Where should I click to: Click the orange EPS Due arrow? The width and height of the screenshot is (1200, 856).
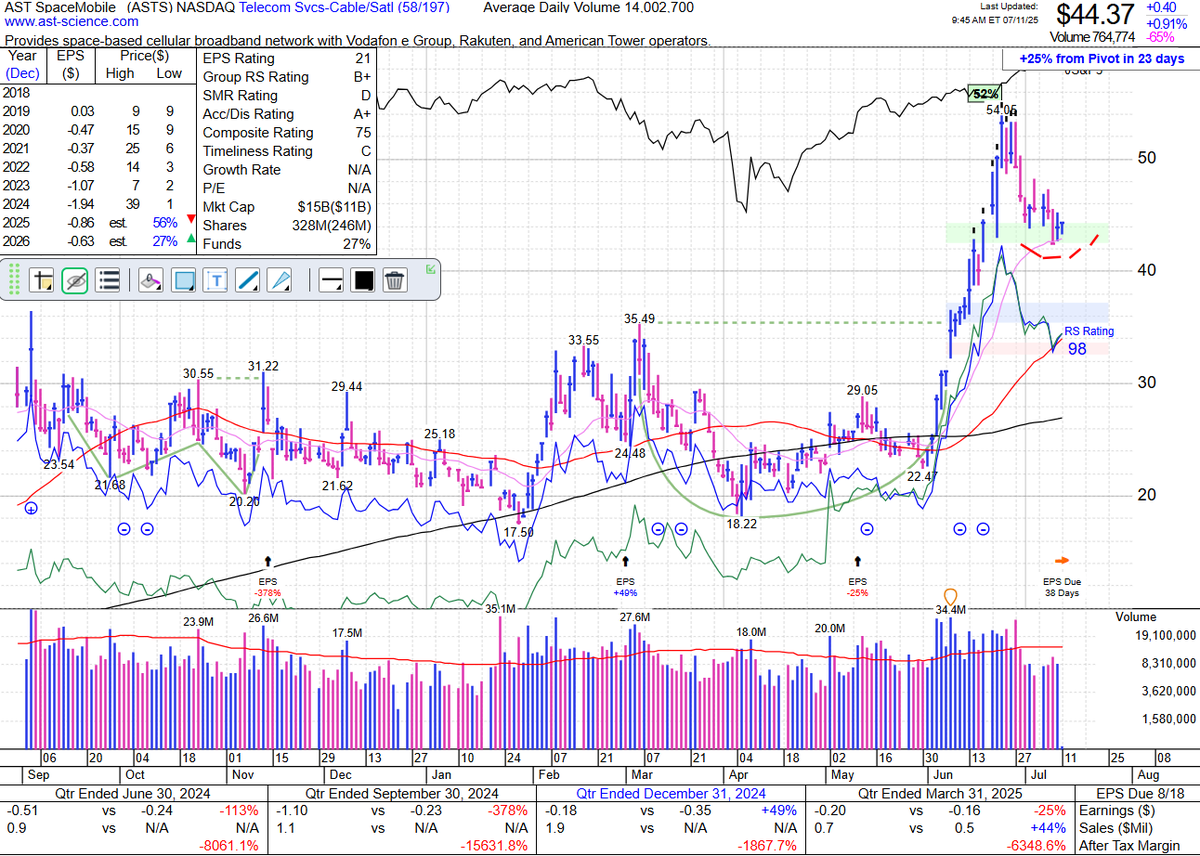[1063, 560]
